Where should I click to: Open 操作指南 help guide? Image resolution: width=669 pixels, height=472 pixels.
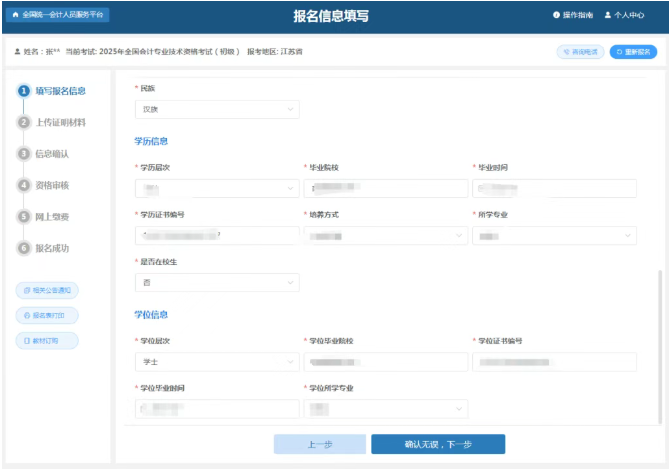pyautogui.click(x=573, y=16)
